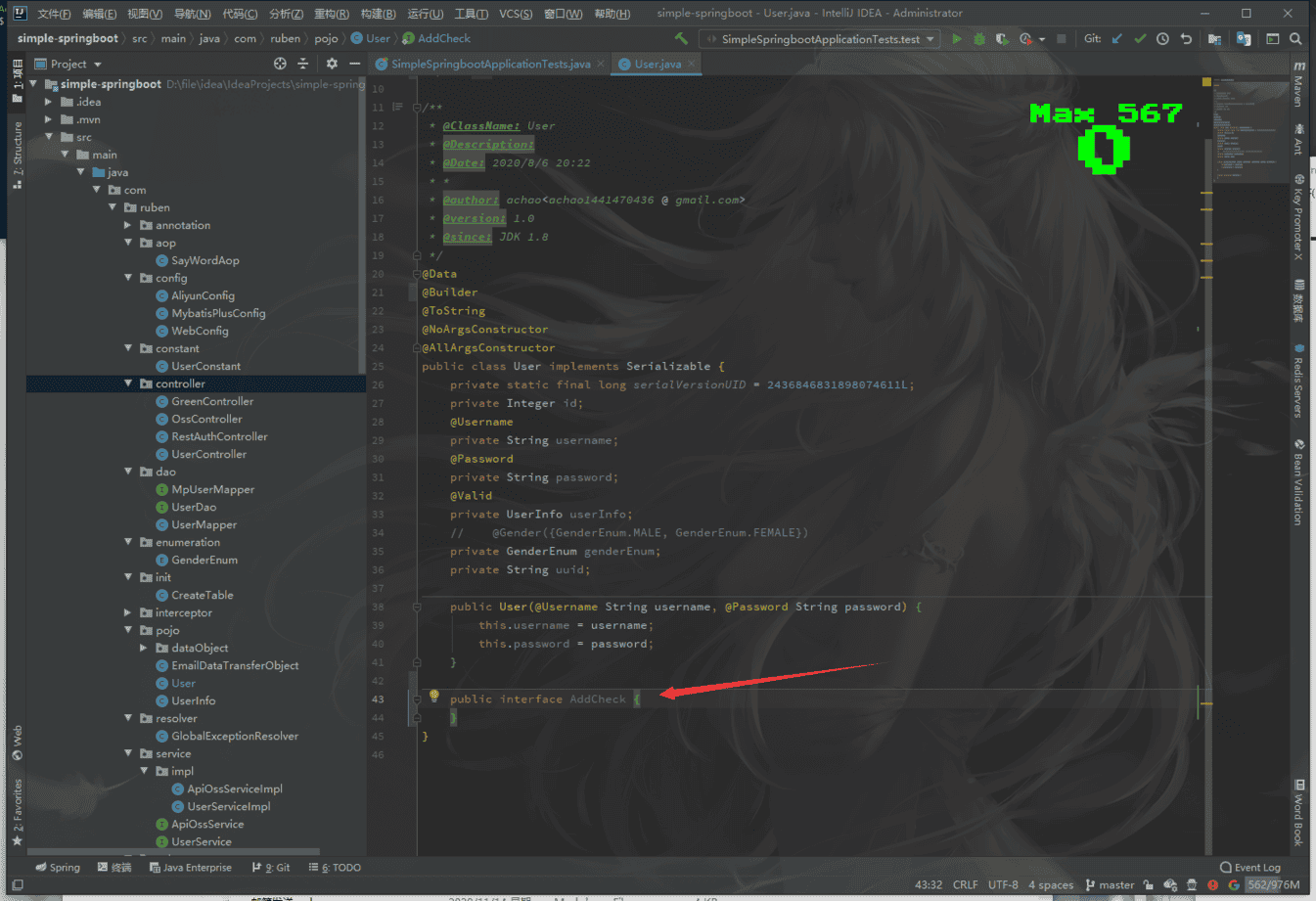
Task: Open the Event Log panel
Action: 1250,867
